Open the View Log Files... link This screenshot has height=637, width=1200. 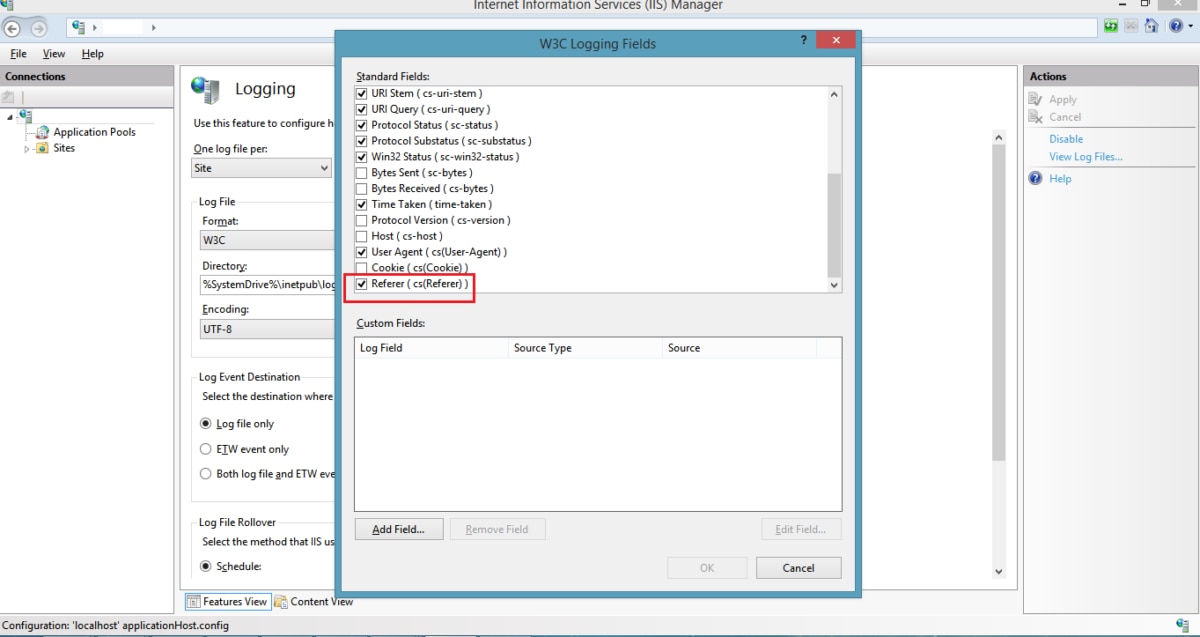[x=1085, y=157]
